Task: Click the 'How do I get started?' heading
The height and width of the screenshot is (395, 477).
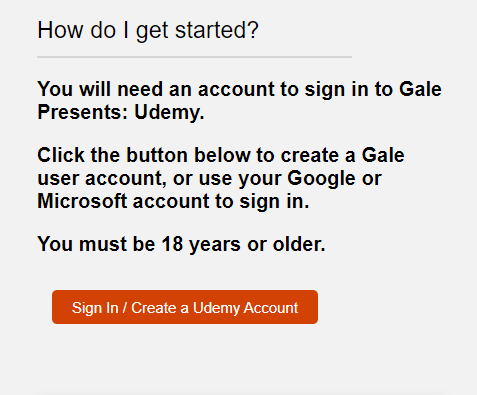Action: (x=148, y=31)
